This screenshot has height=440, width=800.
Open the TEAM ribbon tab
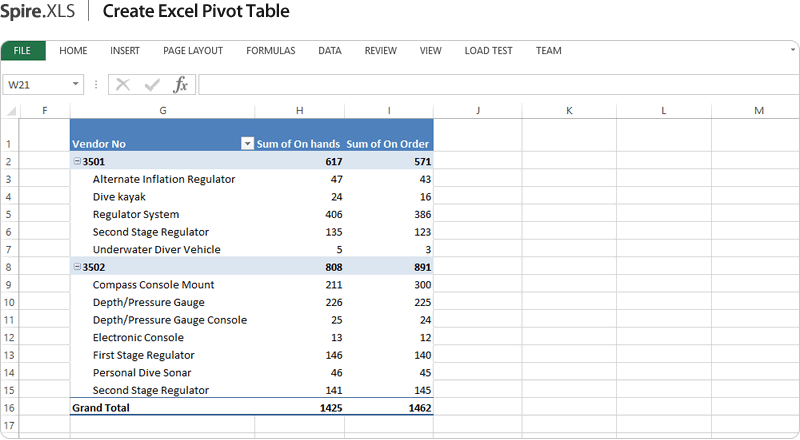tap(548, 51)
